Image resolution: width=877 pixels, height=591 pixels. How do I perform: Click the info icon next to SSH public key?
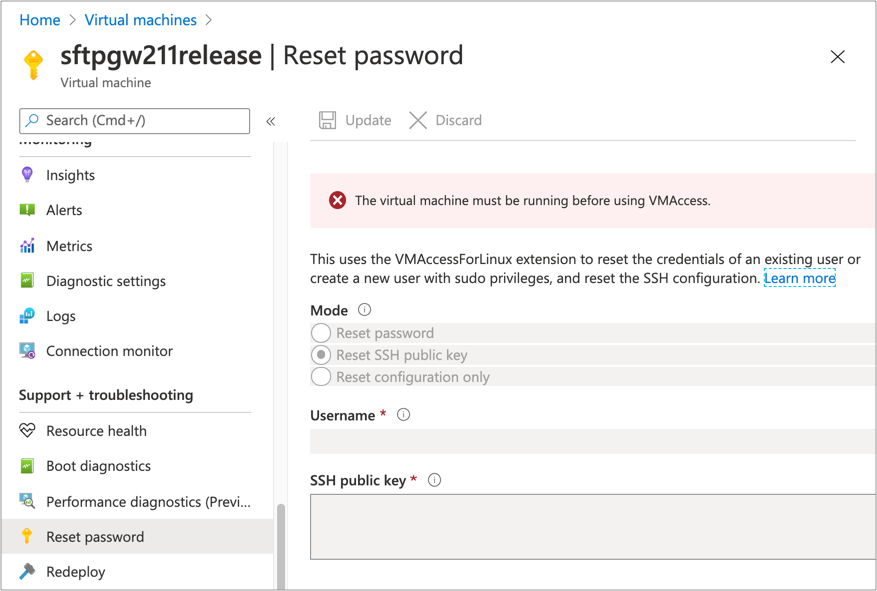[x=434, y=480]
